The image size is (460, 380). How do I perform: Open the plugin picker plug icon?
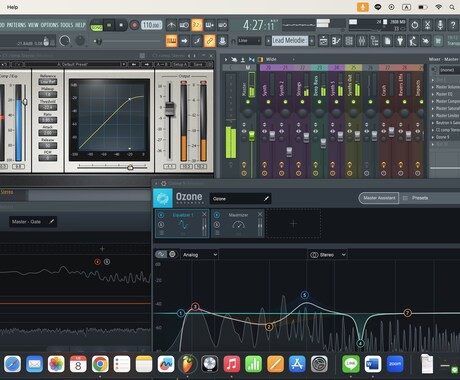[400, 41]
